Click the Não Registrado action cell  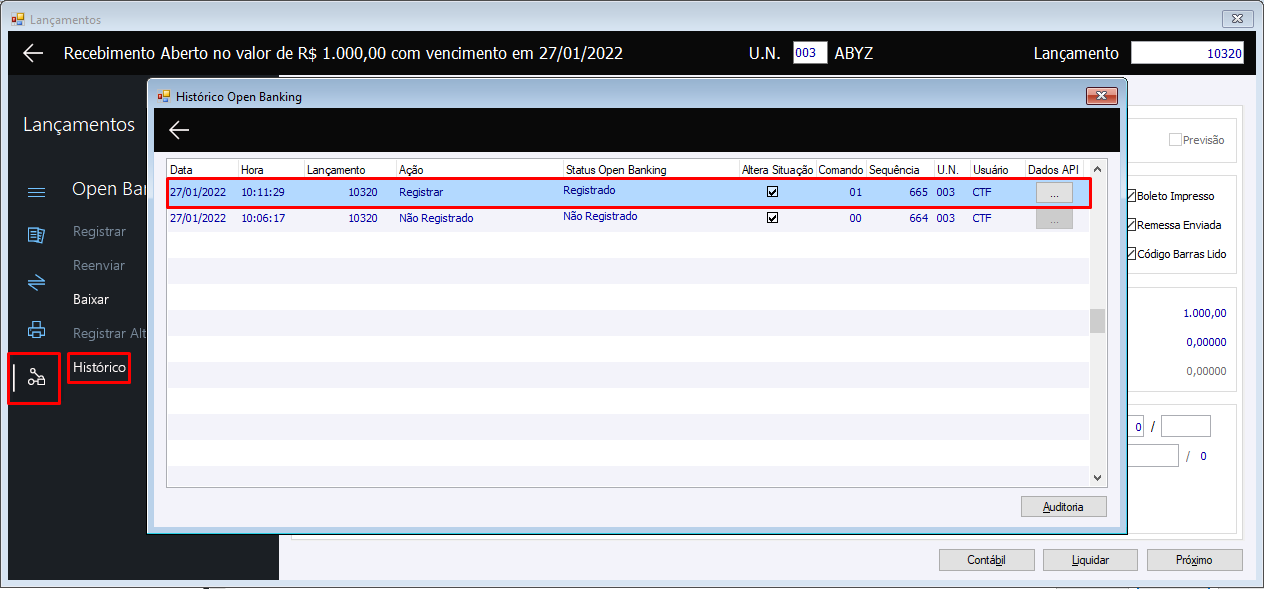tap(436, 217)
